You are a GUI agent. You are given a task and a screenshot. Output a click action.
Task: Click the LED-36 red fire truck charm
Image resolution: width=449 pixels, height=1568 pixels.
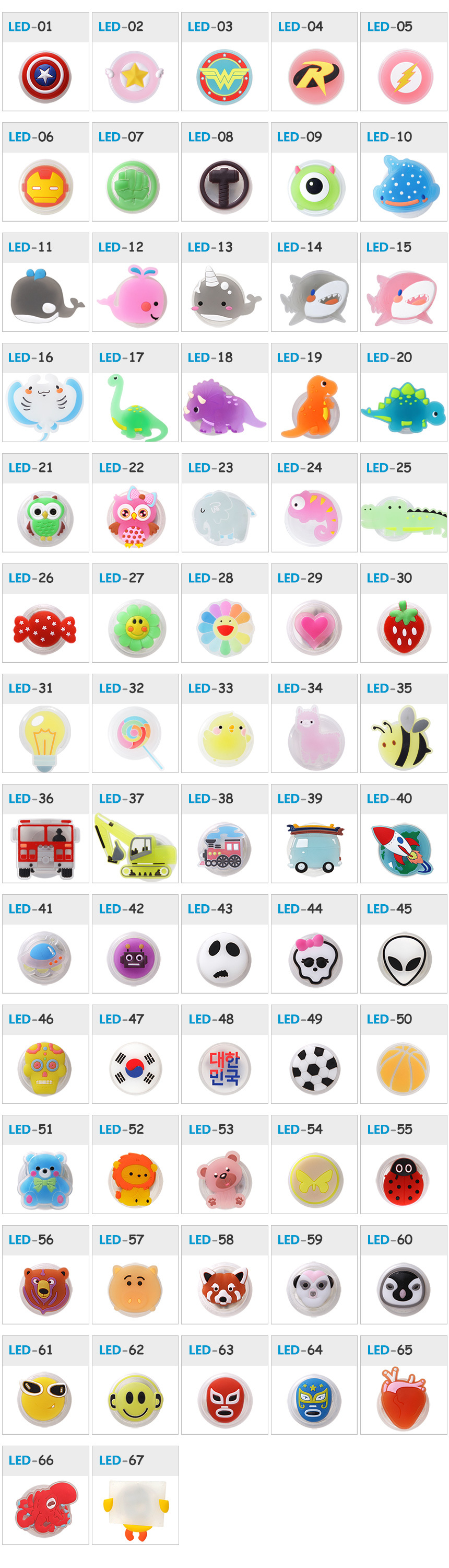pos(45,848)
